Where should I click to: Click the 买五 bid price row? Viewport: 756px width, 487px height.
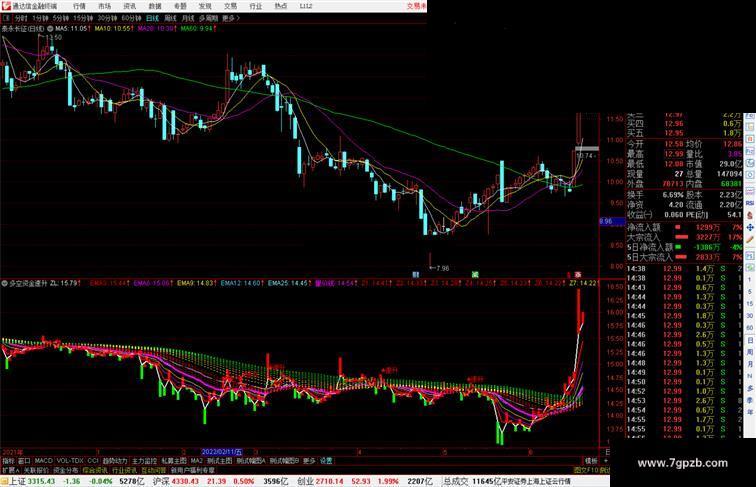685,133
